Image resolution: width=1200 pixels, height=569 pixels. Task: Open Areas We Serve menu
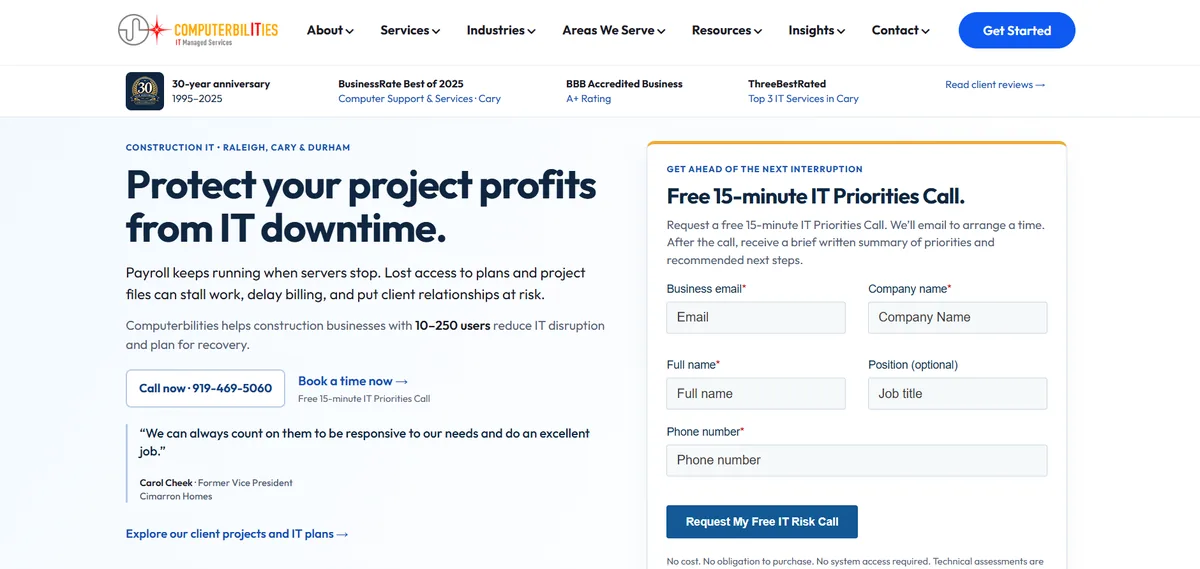point(614,31)
